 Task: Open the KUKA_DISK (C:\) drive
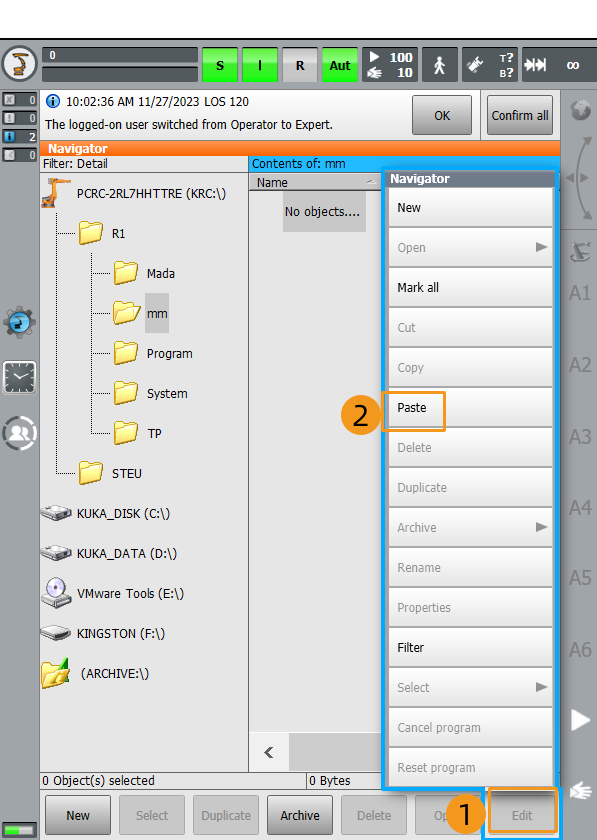[106, 513]
